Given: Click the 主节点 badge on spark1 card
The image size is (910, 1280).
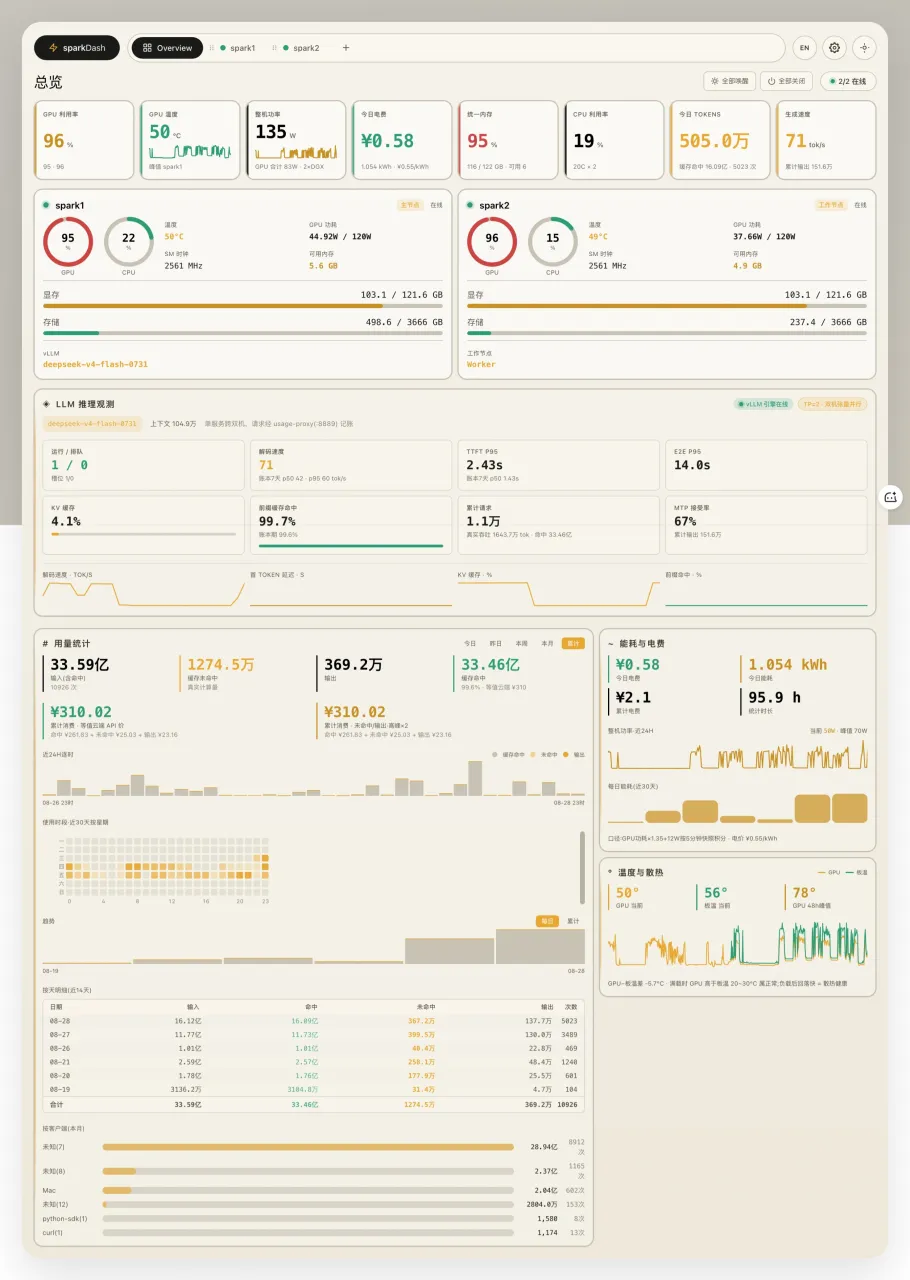Looking at the screenshot, I should coord(410,205).
